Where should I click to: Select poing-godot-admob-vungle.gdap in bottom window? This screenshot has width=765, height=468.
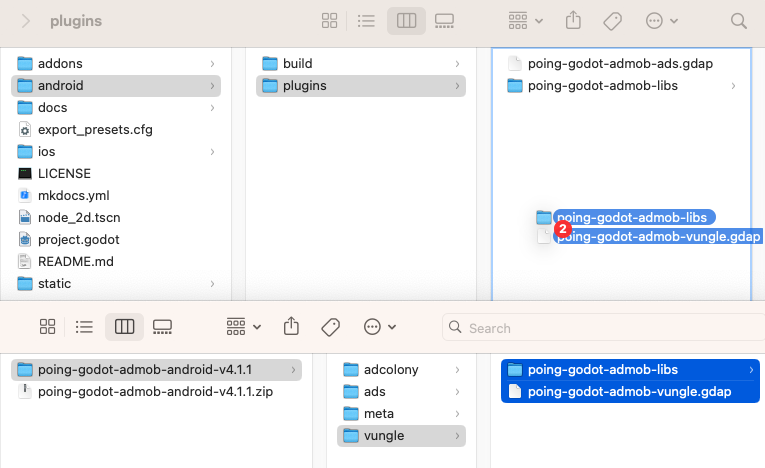point(630,391)
